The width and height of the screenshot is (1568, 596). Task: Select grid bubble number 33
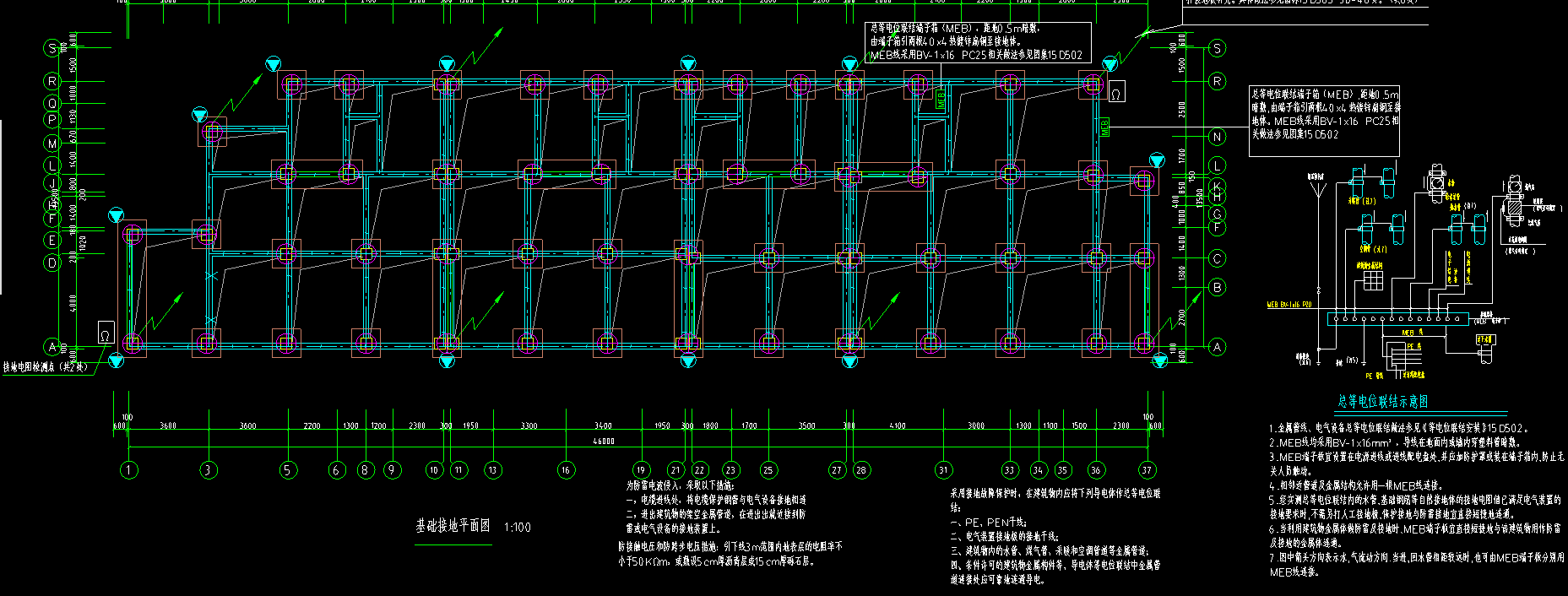click(x=1010, y=469)
